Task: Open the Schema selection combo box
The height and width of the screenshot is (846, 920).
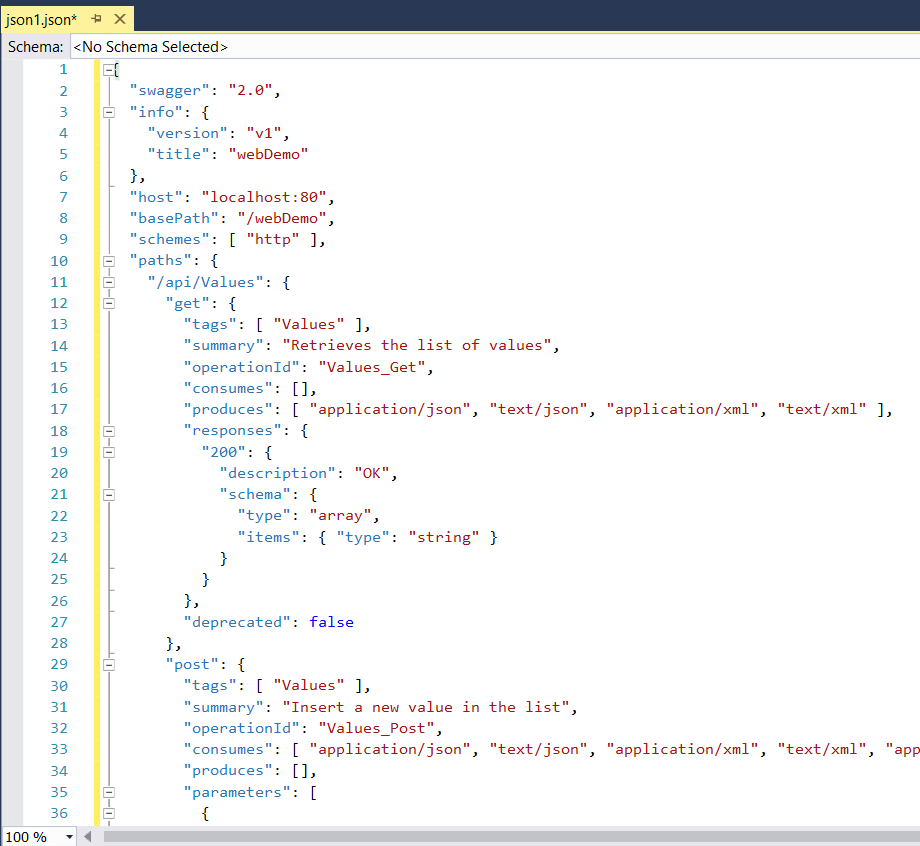Action: (495, 47)
